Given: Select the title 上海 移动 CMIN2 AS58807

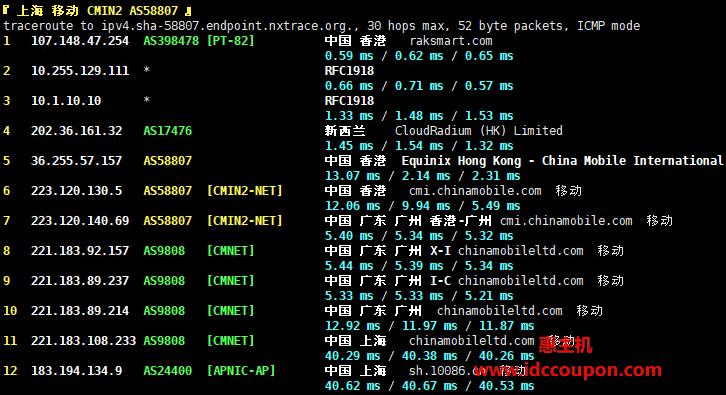Looking at the screenshot, I should point(97,11).
